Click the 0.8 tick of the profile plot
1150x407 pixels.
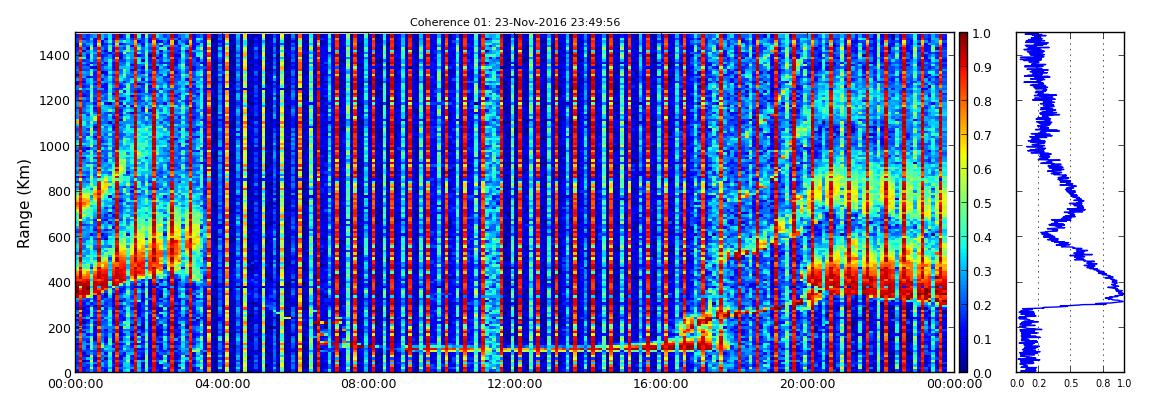1103,383
